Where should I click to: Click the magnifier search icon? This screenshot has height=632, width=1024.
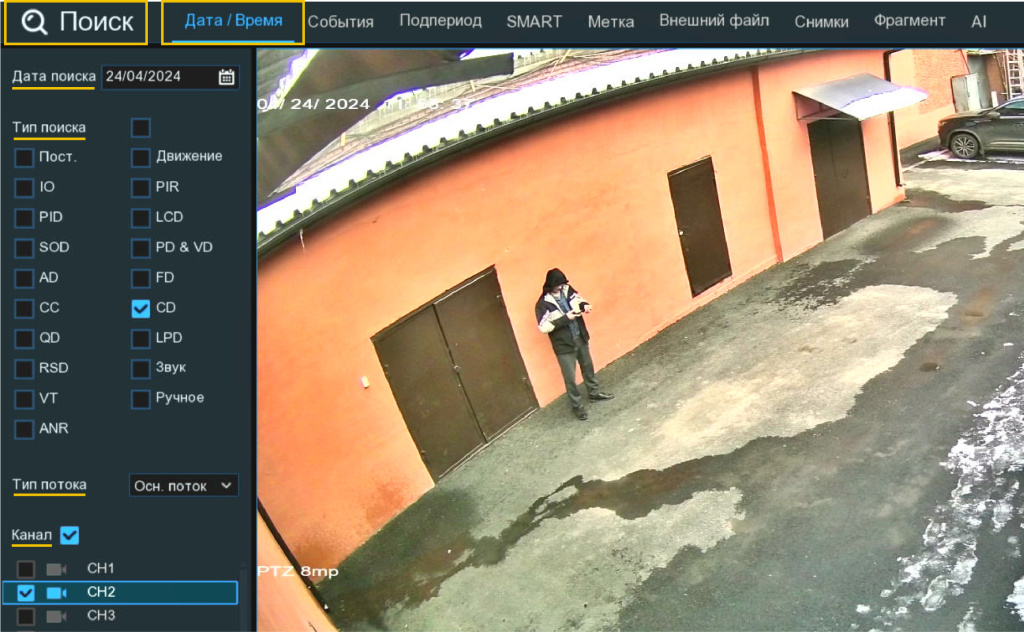(34, 23)
